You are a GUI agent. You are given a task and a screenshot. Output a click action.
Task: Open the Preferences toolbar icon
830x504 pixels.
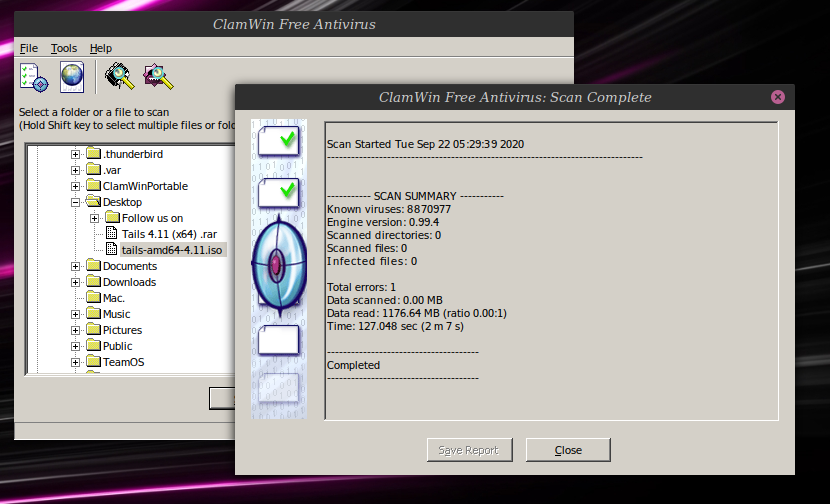(34, 77)
